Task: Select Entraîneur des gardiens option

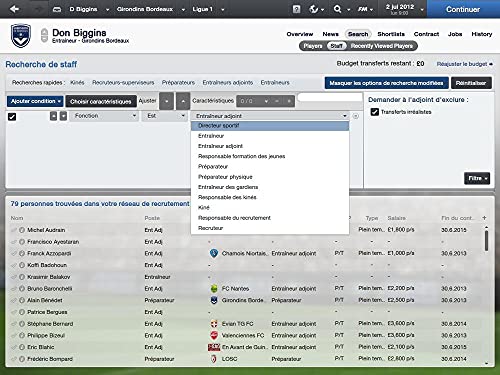Action: click(x=270, y=187)
